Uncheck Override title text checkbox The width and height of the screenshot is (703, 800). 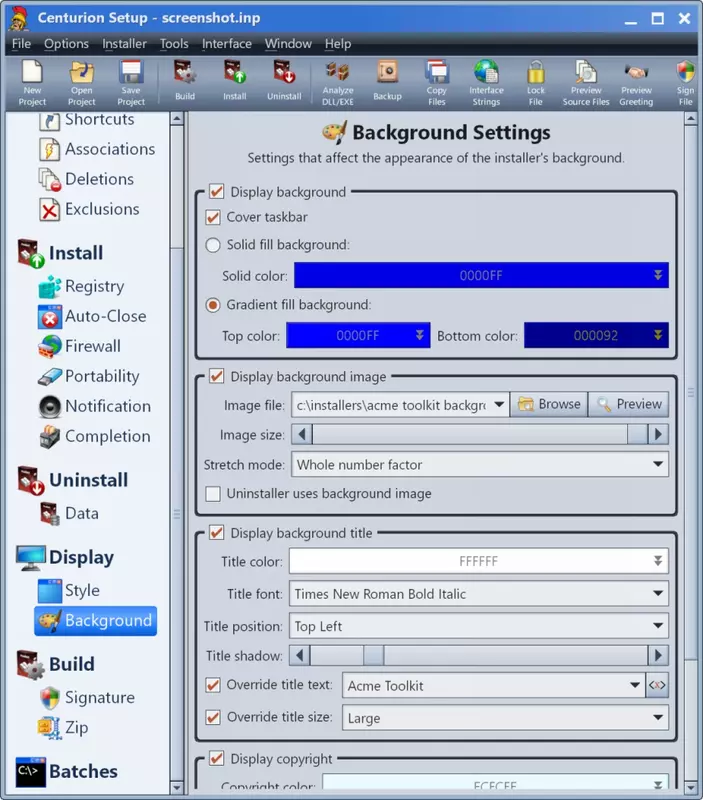click(213, 685)
